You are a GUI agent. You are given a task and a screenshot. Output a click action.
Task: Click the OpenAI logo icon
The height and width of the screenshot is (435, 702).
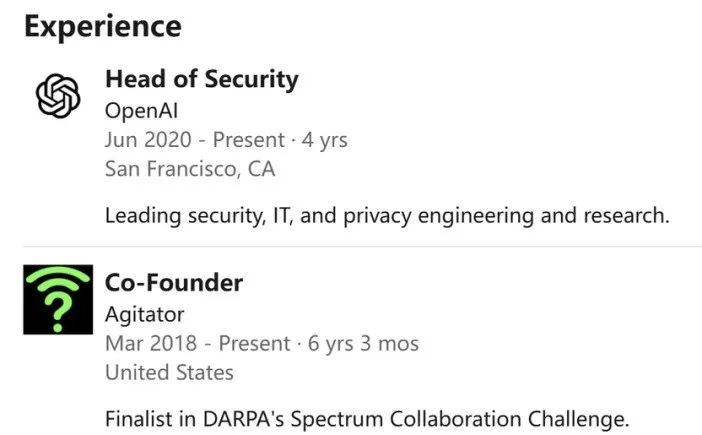[57, 96]
